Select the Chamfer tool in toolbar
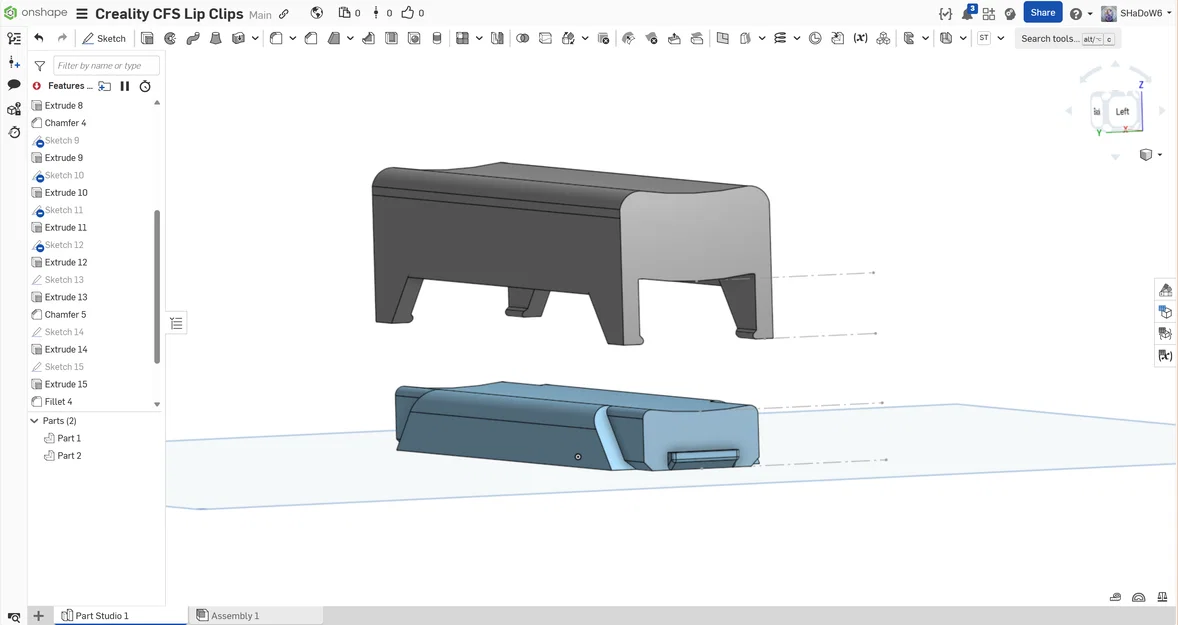This screenshot has height=625, width=1178. pyautogui.click(x=311, y=38)
